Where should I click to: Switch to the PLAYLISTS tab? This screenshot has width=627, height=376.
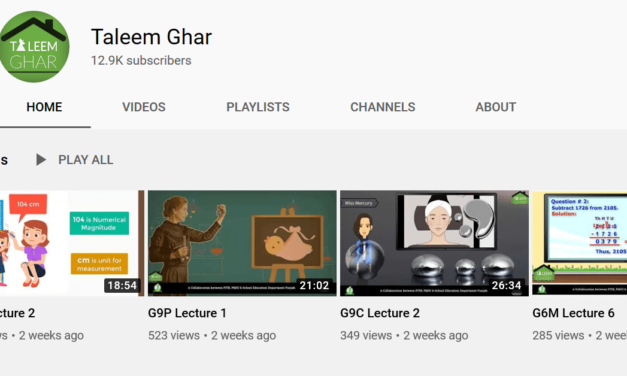258,107
